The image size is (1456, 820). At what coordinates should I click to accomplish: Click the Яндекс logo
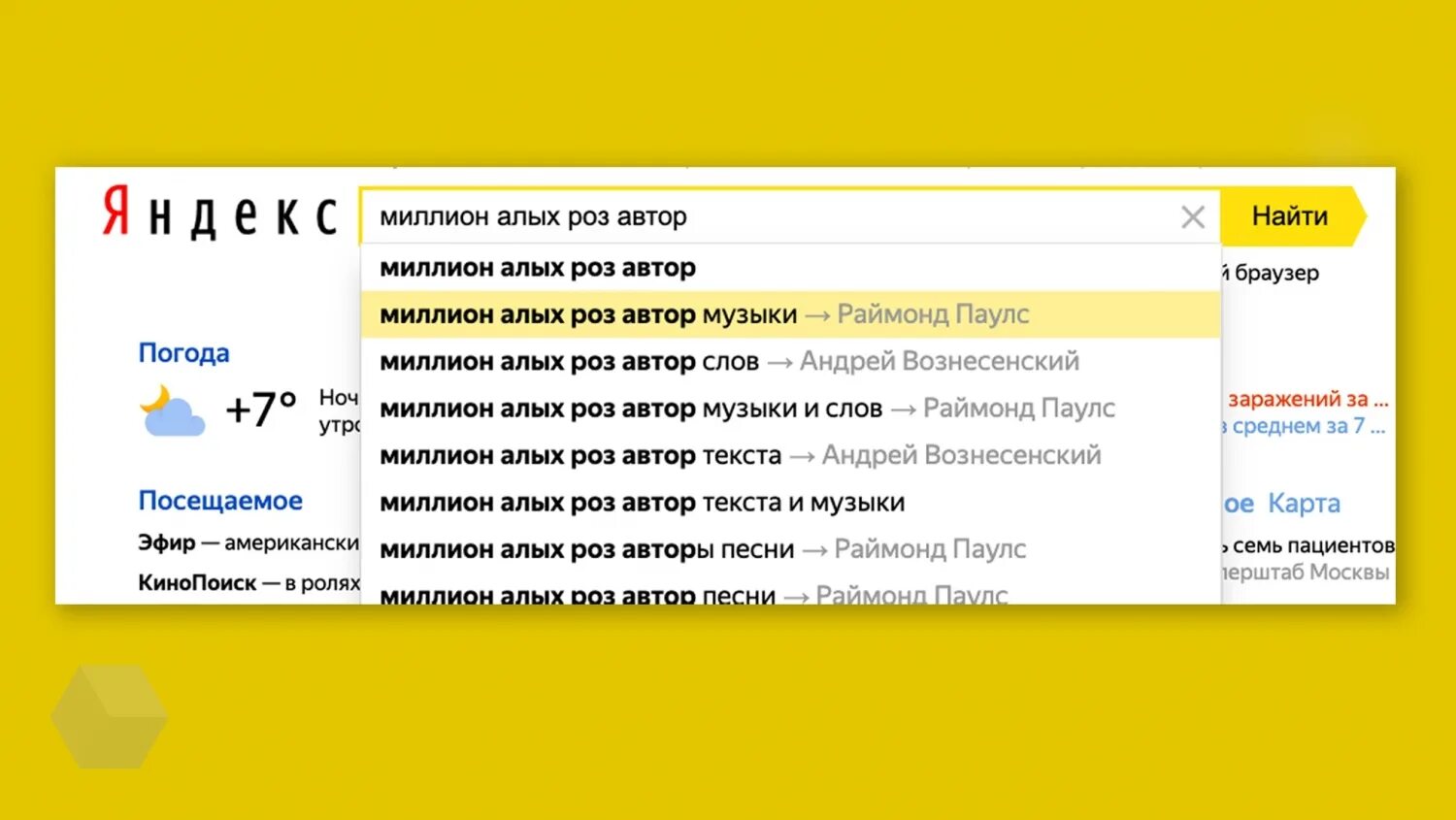point(219,213)
